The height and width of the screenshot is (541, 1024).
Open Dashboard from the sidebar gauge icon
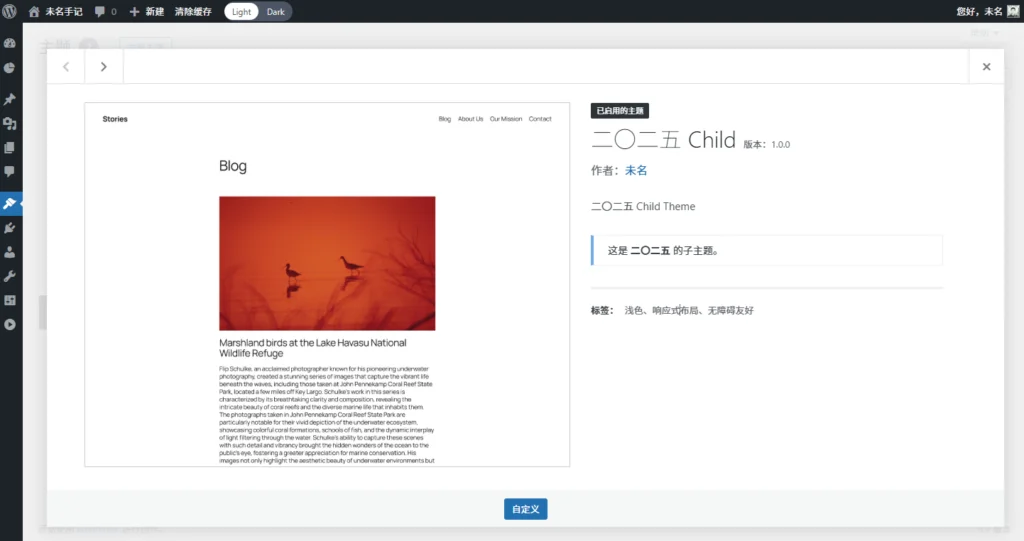[10, 44]
